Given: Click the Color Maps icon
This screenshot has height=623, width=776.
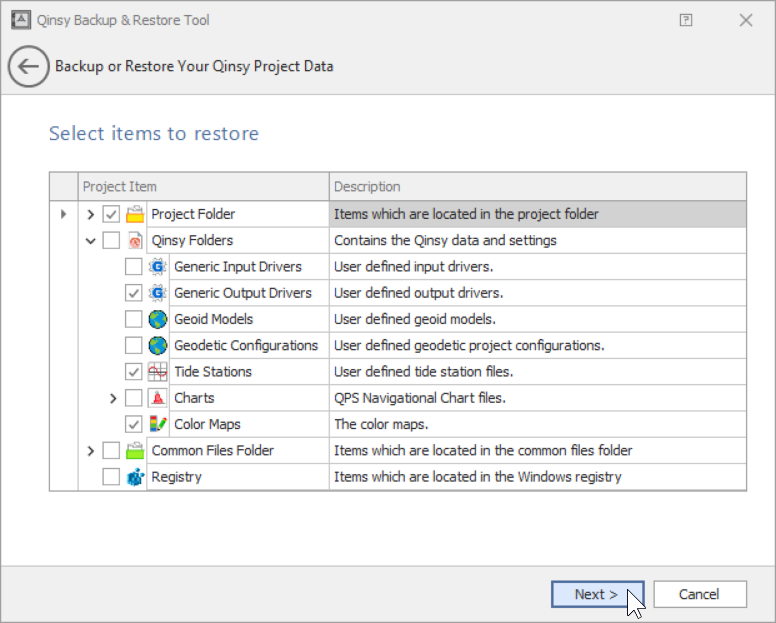Looking at the screenshot, I should (158, 424).
